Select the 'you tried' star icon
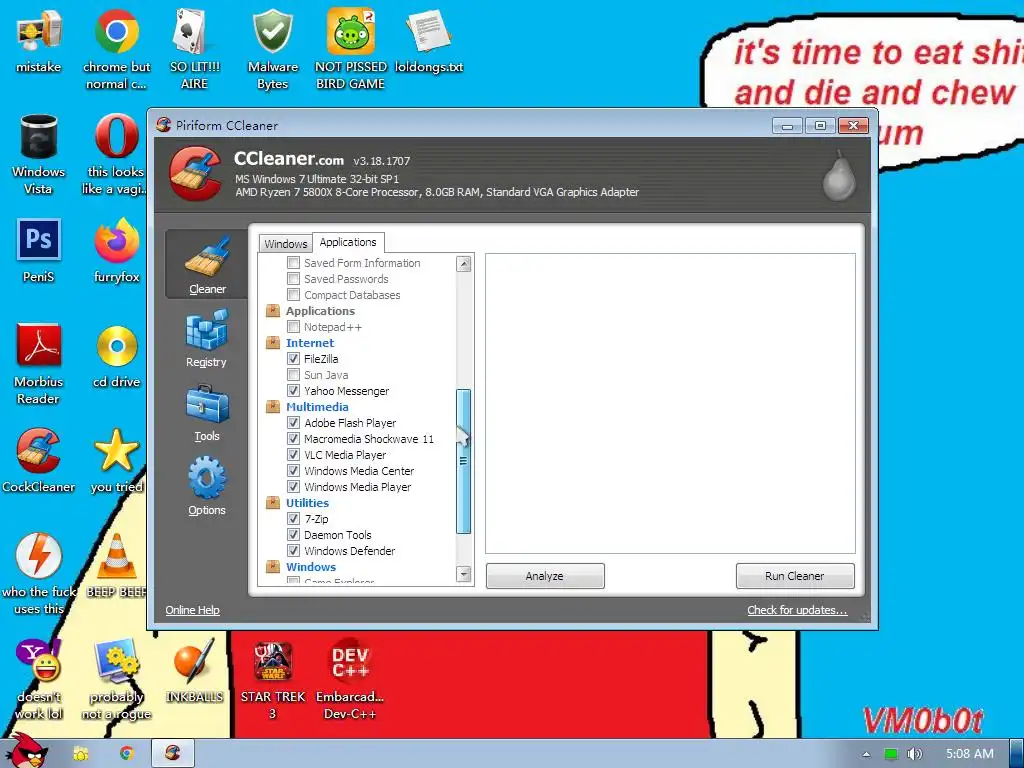This screenshot has width=1024, height=768. tap(116, 461)
